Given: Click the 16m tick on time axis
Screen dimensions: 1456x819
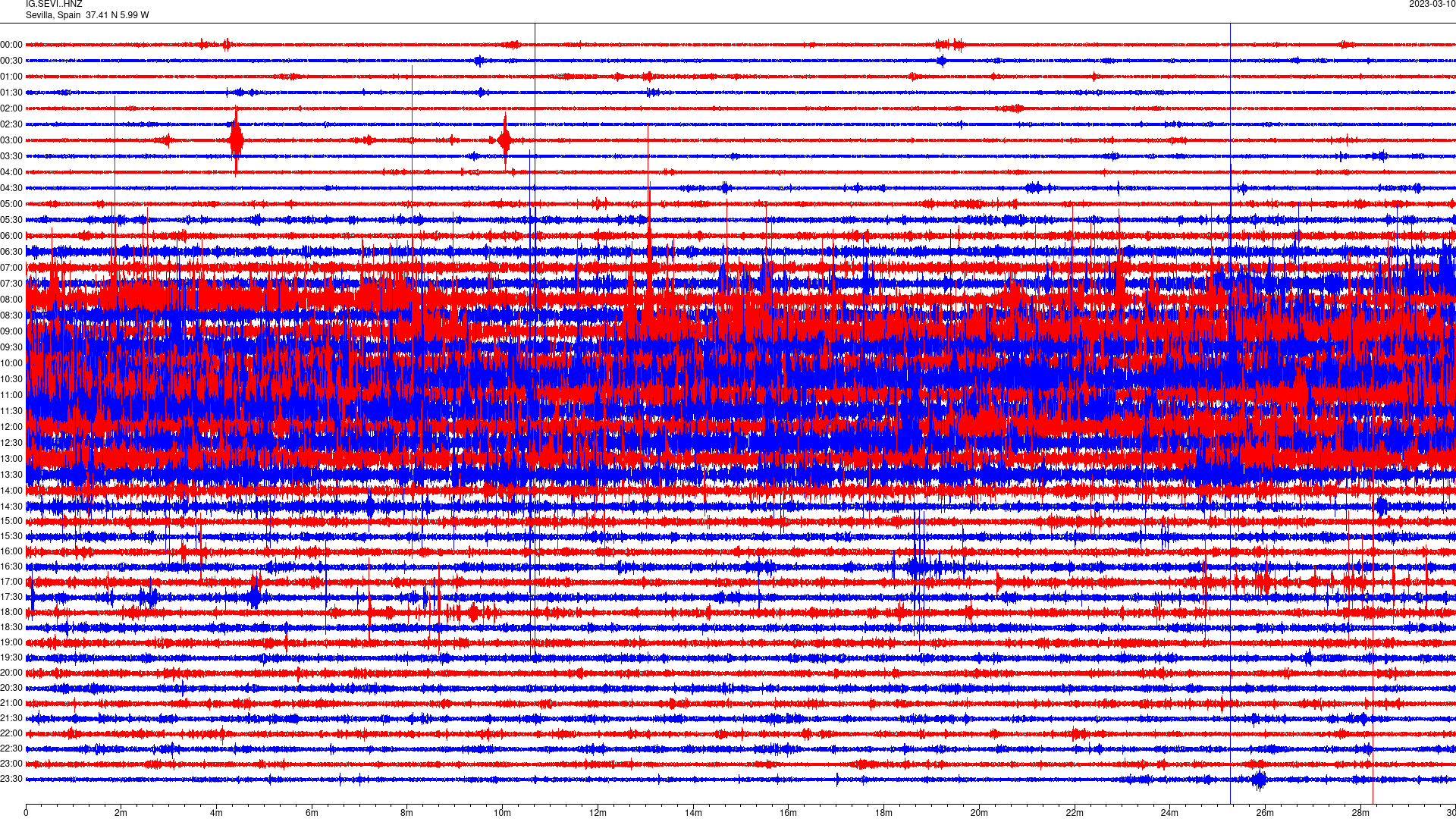Looking at the screenshot, I should point(789,813).
